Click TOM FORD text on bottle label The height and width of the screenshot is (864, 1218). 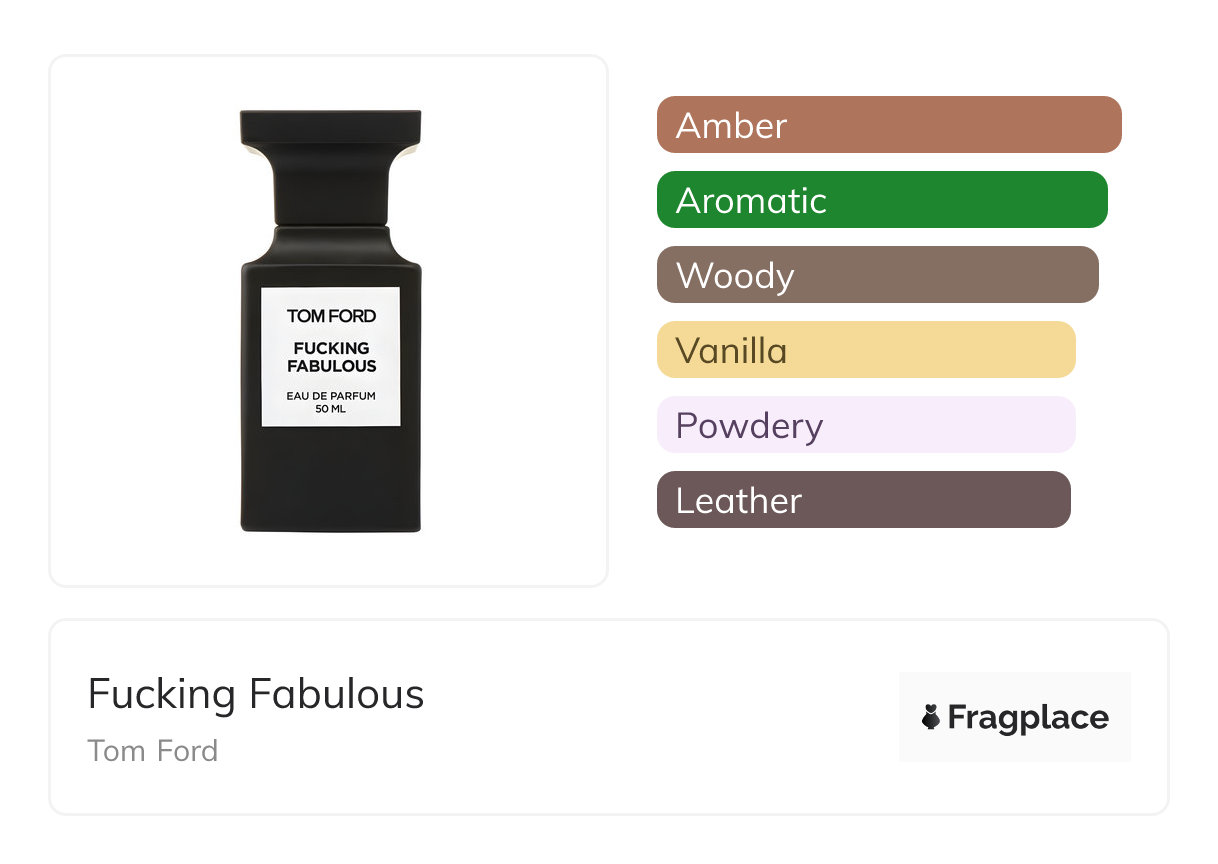click(x=331, y=316)
